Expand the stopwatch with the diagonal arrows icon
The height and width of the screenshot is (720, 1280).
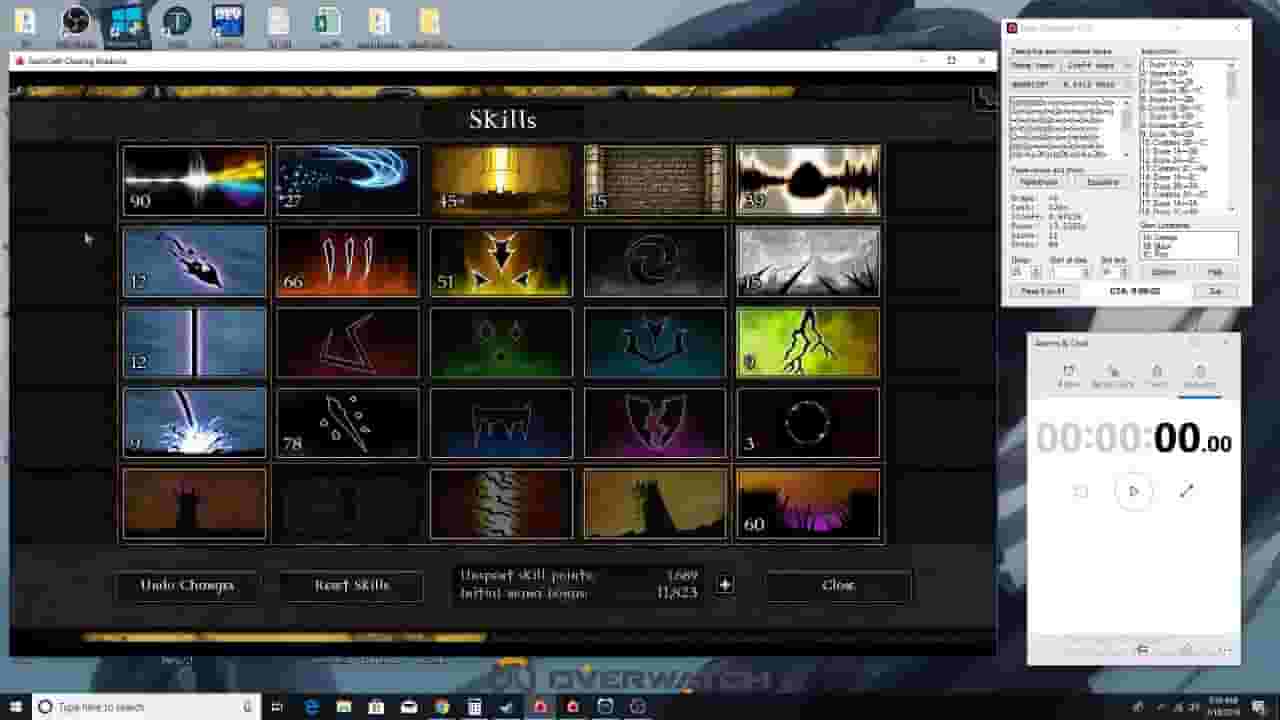tap(1187, 491)
